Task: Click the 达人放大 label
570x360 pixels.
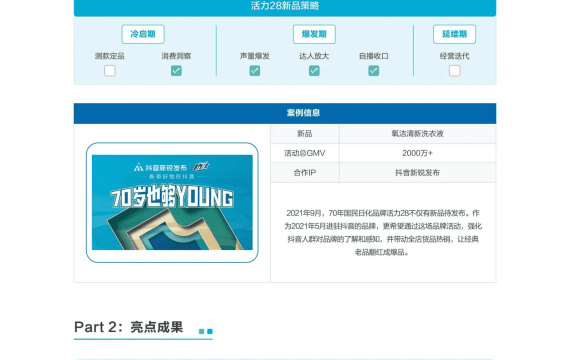Action: (x=314, y=56)
